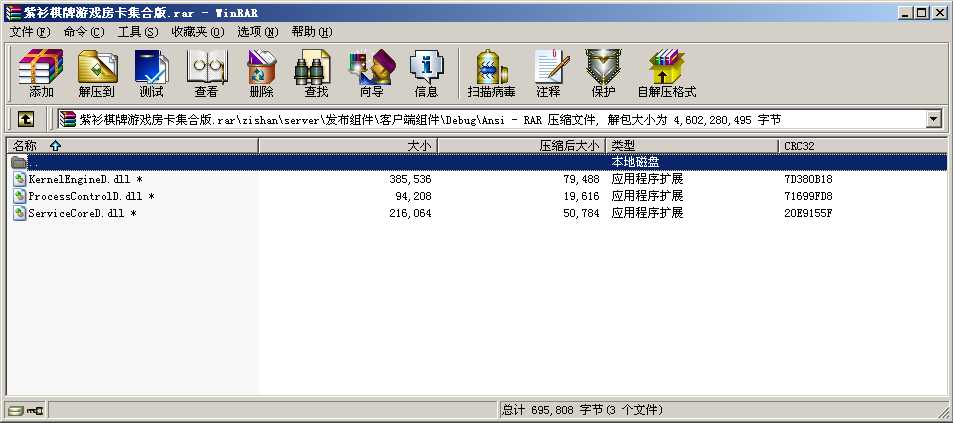Select the ProcessControlD.dll file name
953x423 pixels.
(x=91, y=197)
